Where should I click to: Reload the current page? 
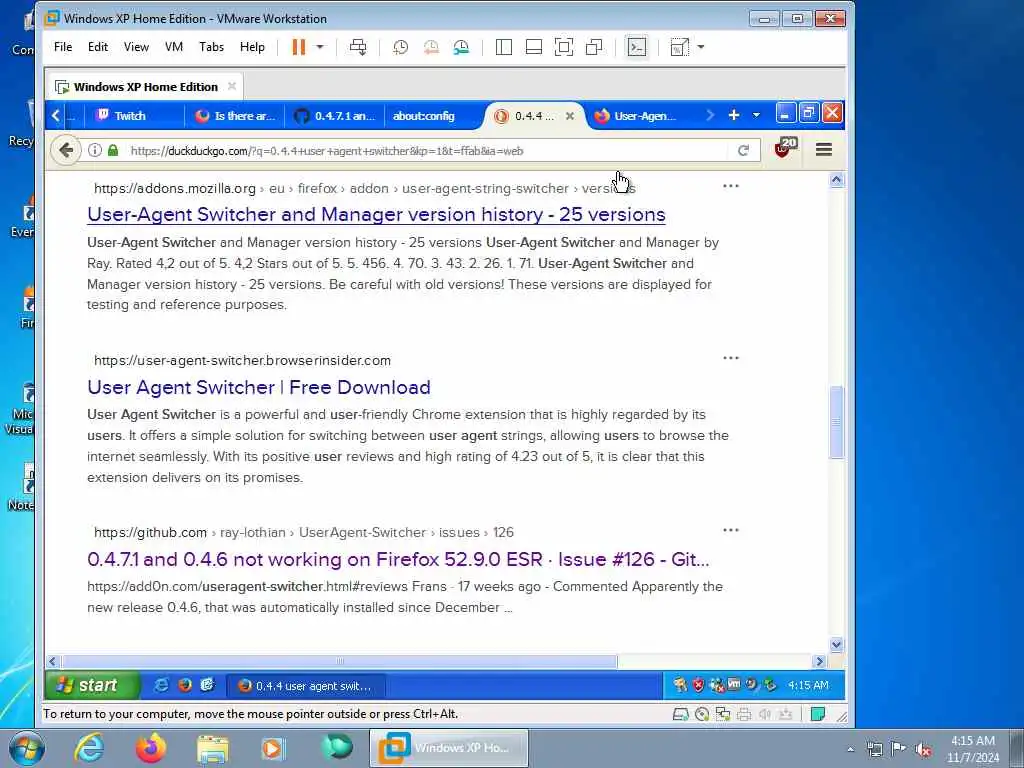(743, 151)
